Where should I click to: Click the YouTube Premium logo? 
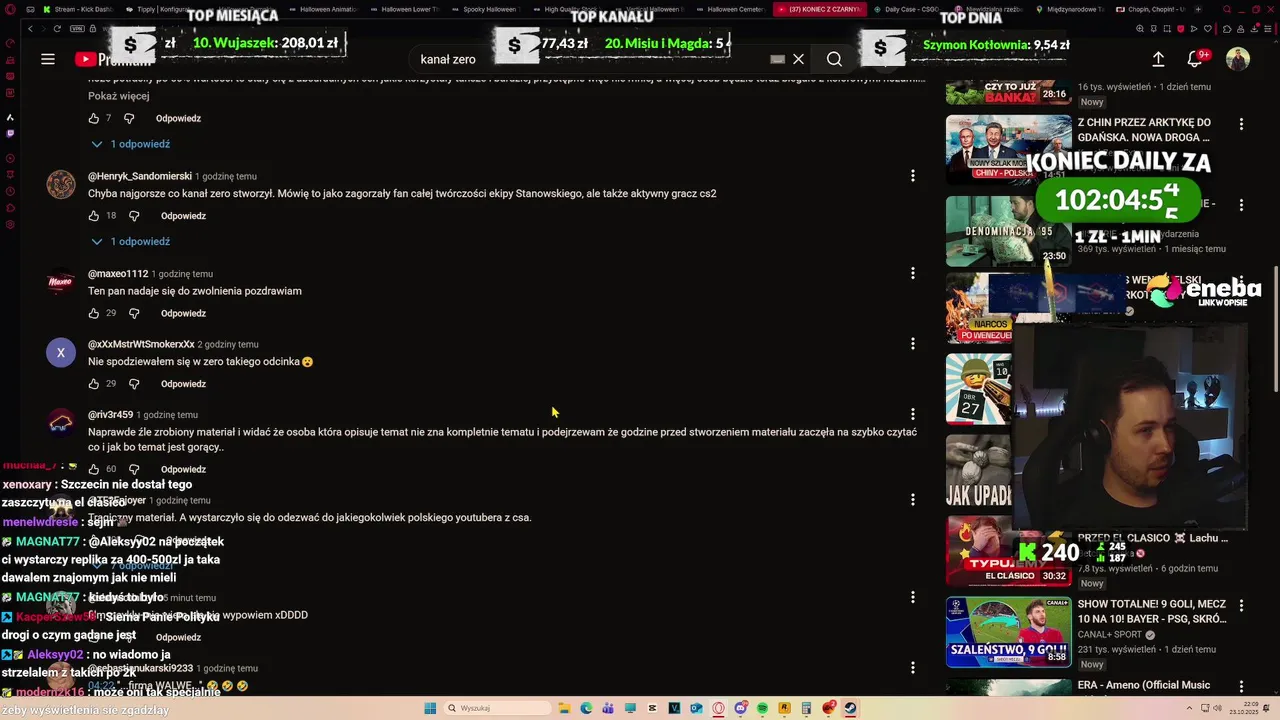point(113,59)
